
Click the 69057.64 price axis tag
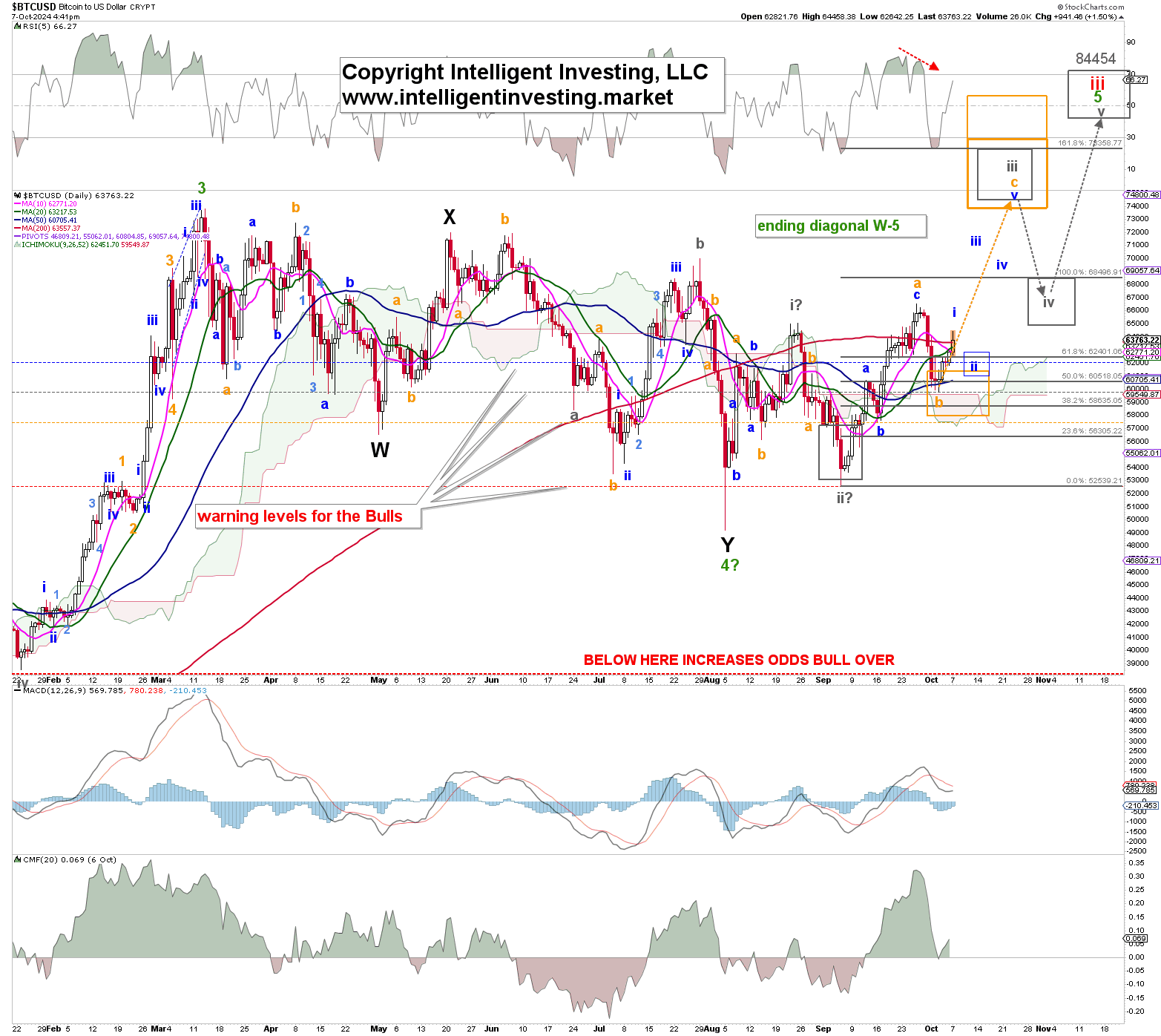(1142, 271)
